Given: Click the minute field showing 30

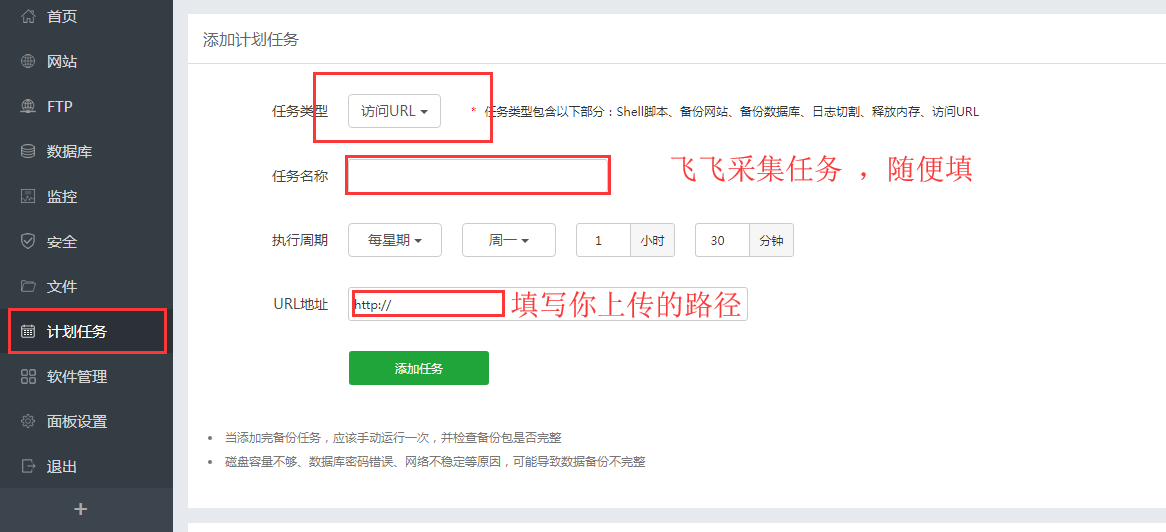Looking at the screenshot, I should 722,240.
